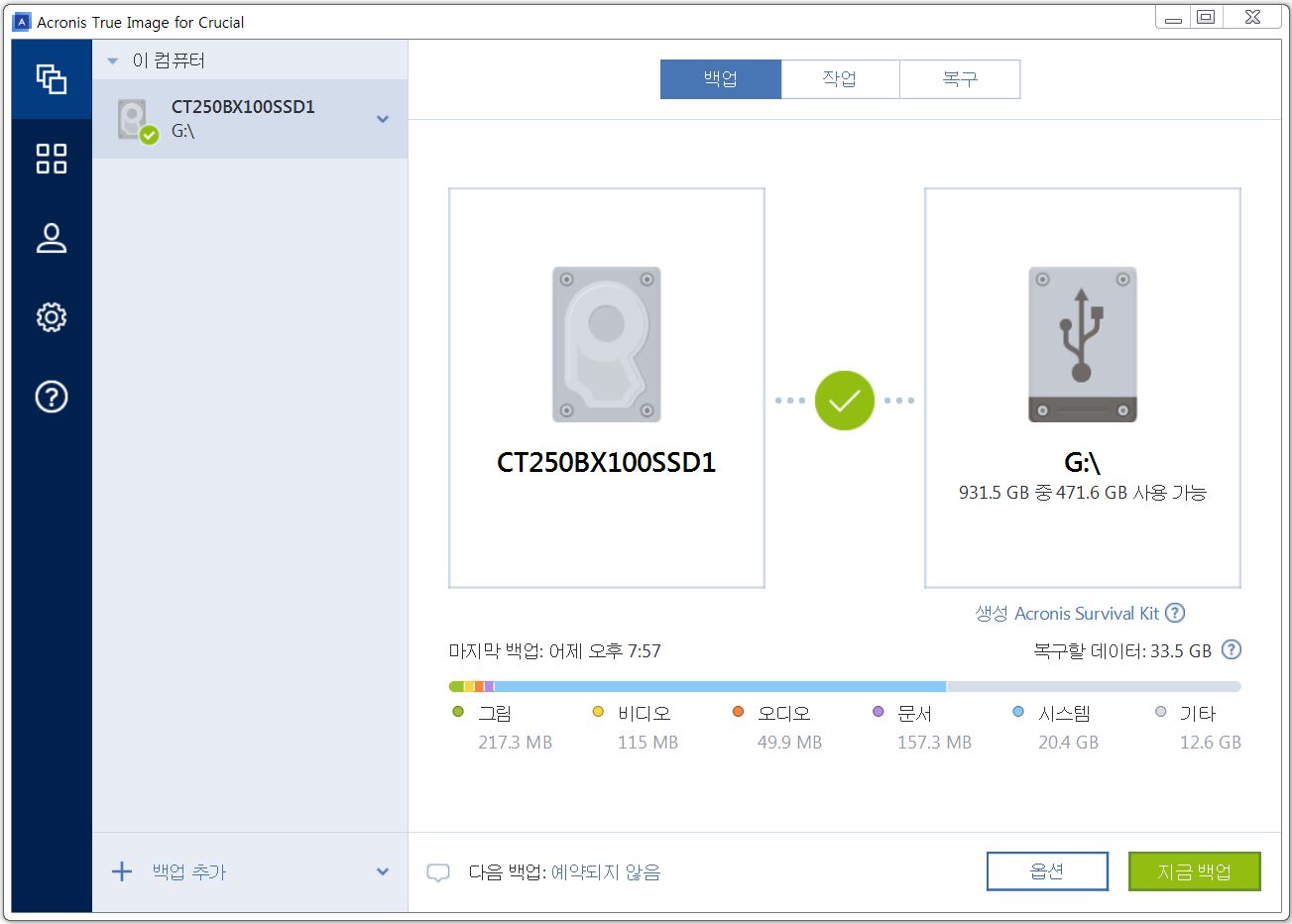Maximize the Acronis True Image window
The height and width of the screenshot is (924, 1292).
[1206, 17]
